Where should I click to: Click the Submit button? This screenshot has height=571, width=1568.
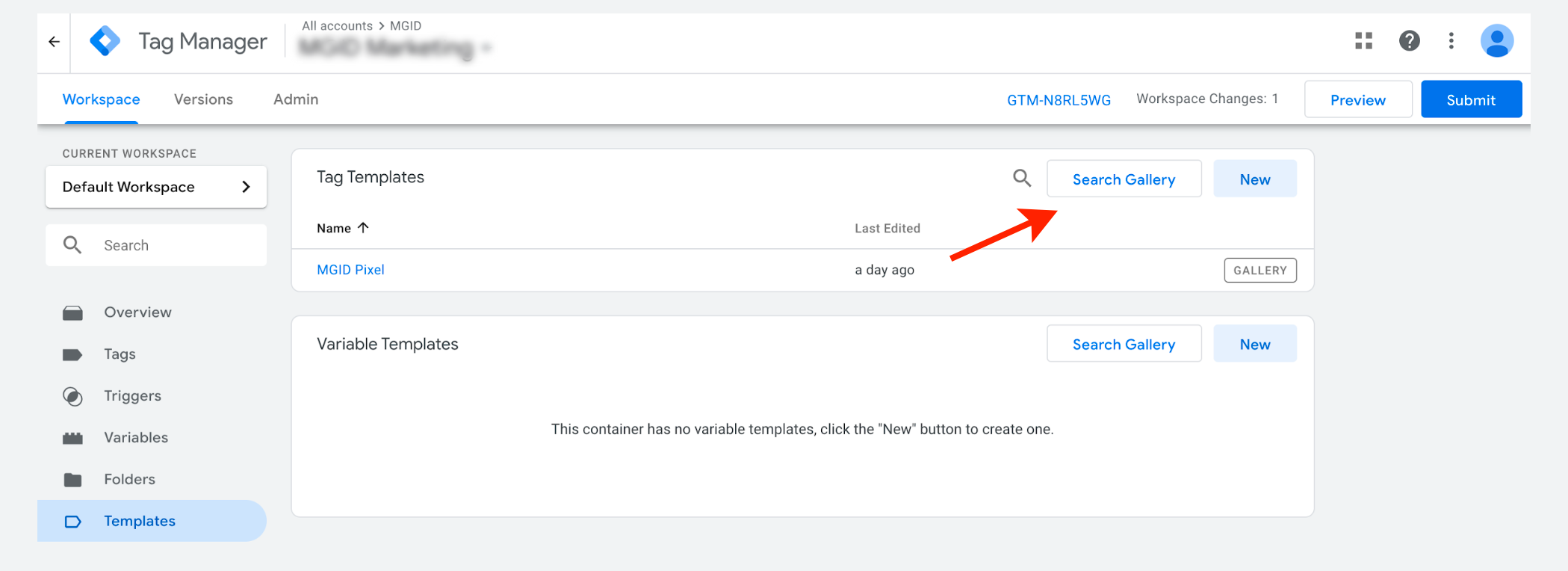(x=1471, y=99)
